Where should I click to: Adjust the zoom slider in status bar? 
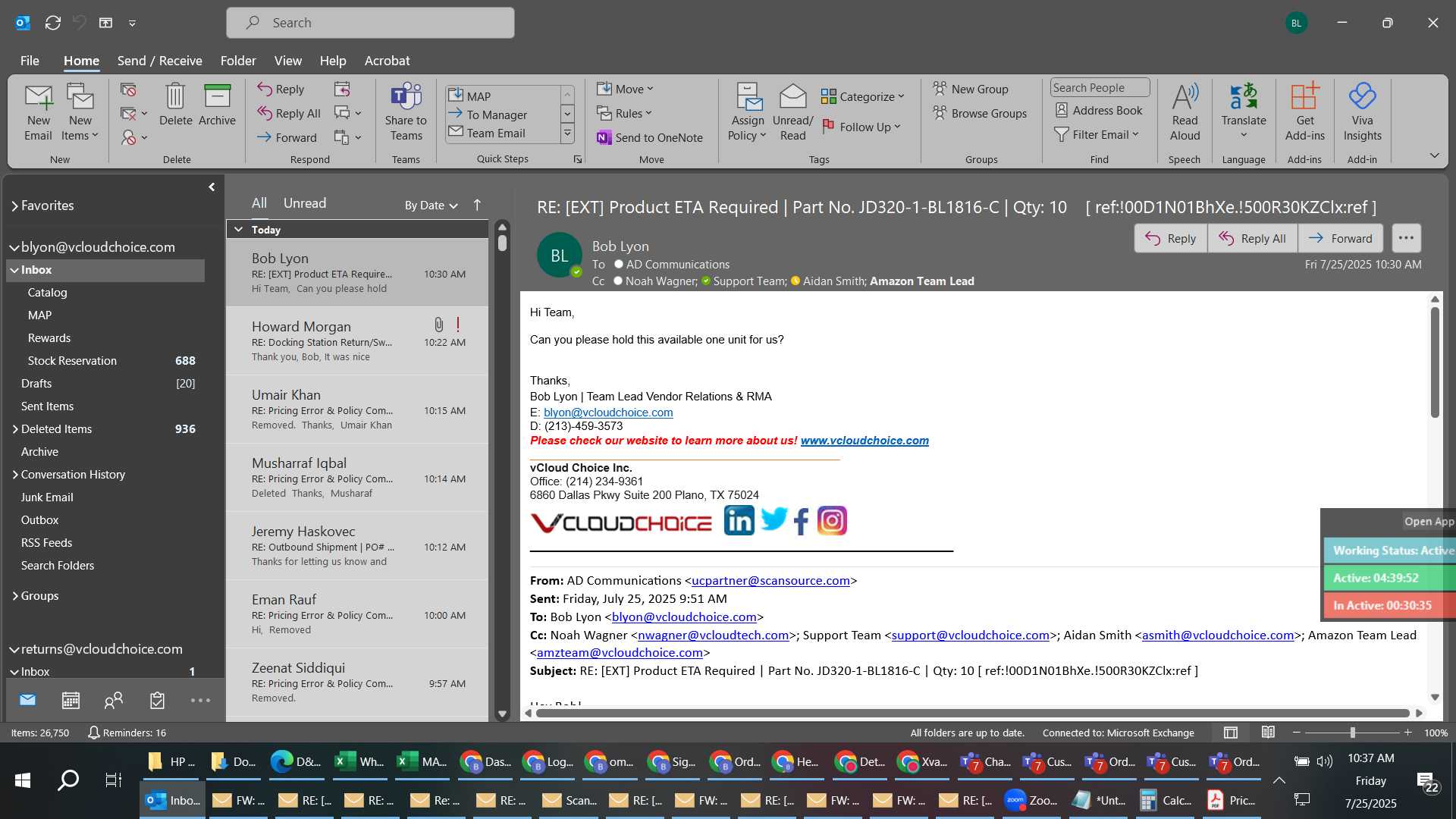coord(1352,733)
